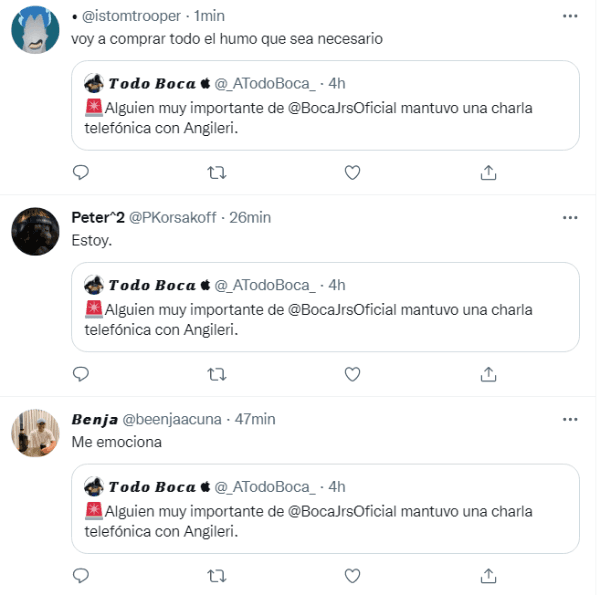Viewport: 600px width, 595px height.
Task: Reply to the @istomtrooper tweet
Action: pos(81,173)
